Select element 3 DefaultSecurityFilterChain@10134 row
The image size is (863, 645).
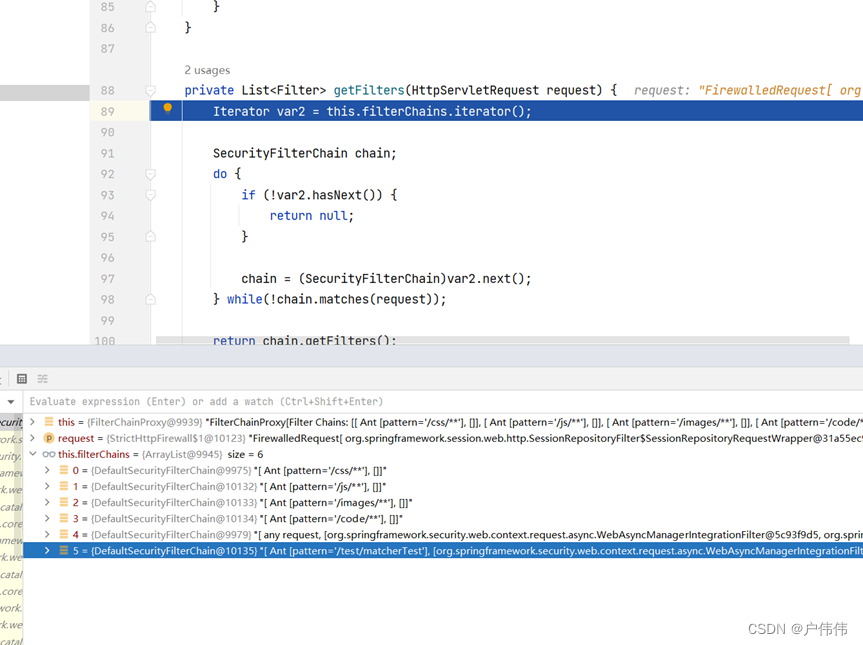(x=443, y=518)
